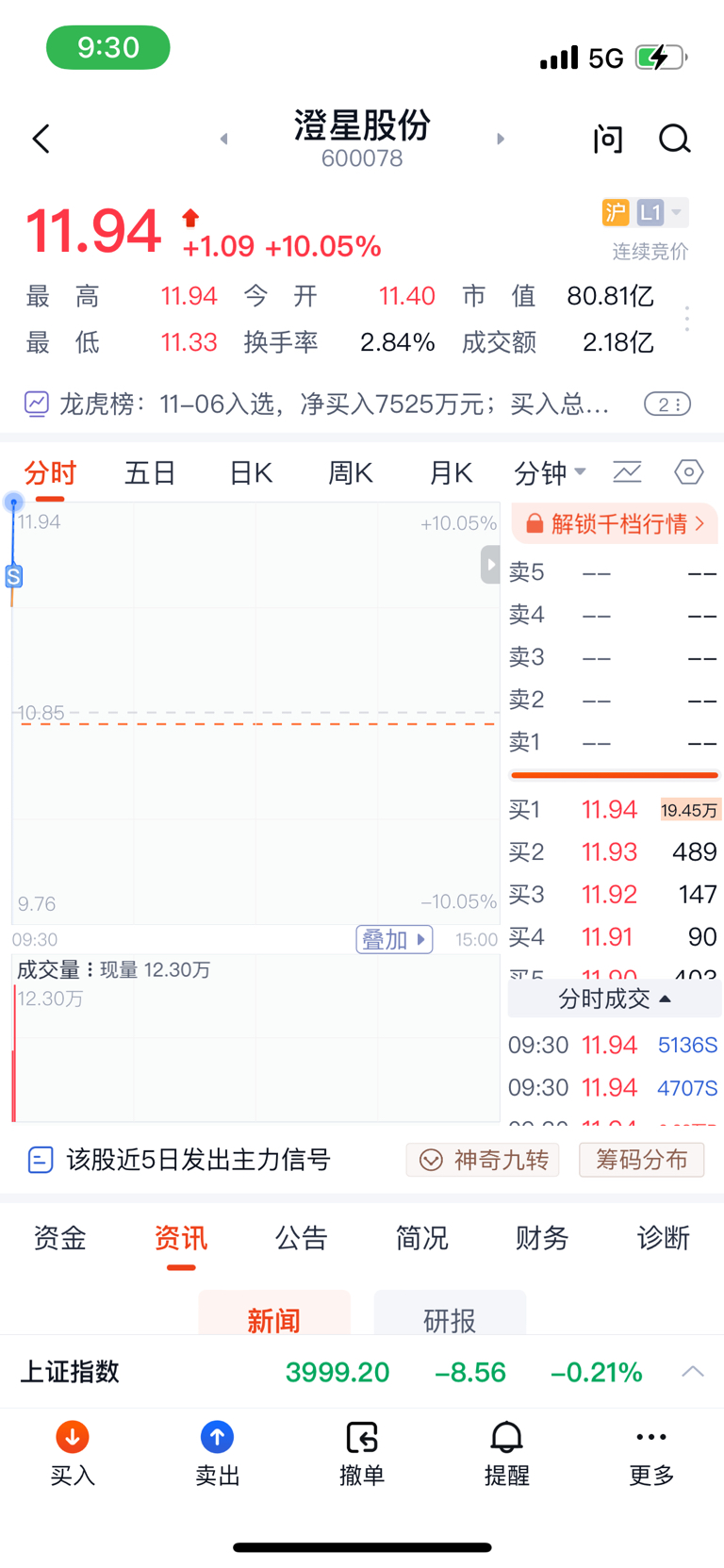
Task: Select 买4 price 11.91 row
Action: coord(615,937)
